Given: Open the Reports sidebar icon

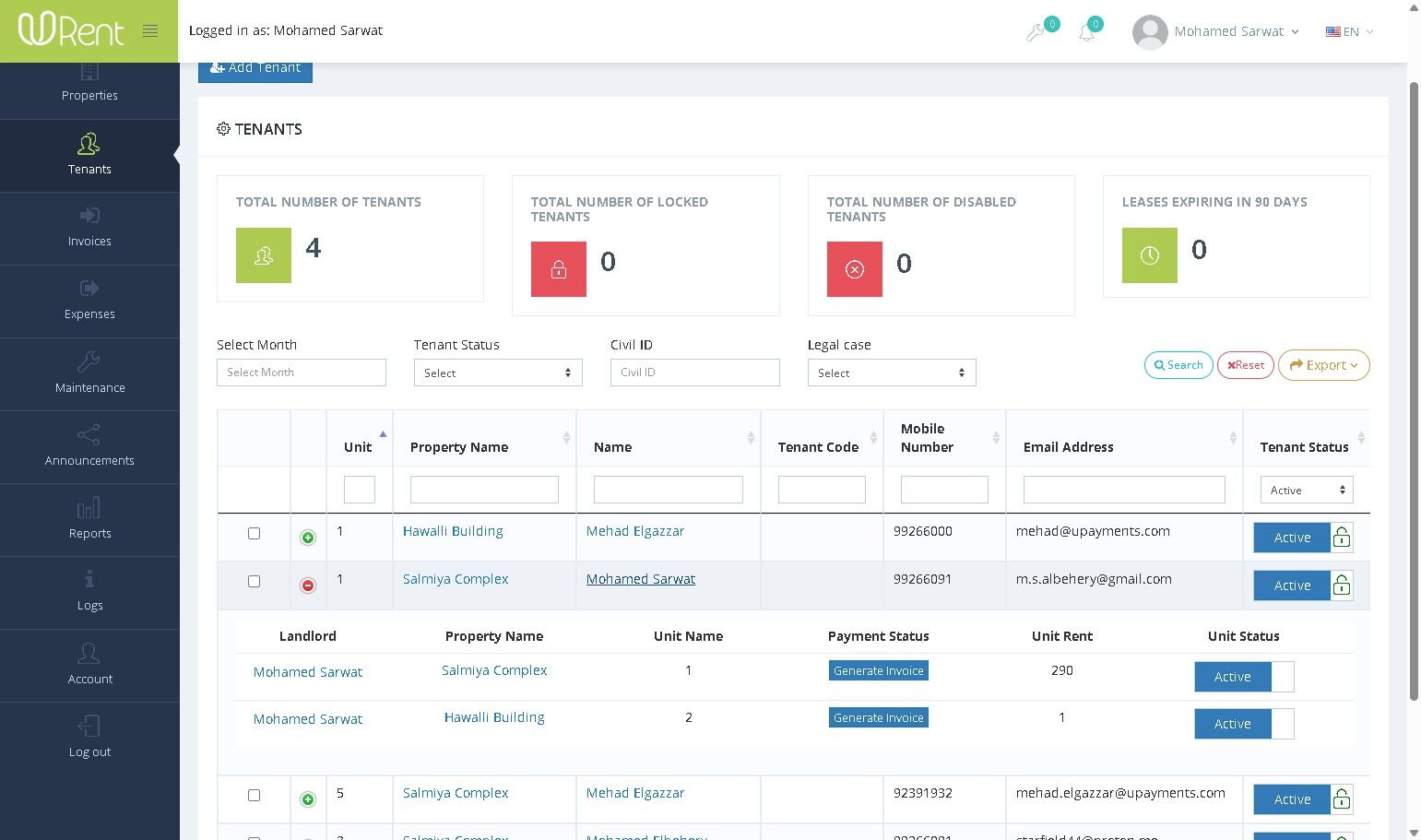Looking at the screenshot, I should click(x=89, y=509).
